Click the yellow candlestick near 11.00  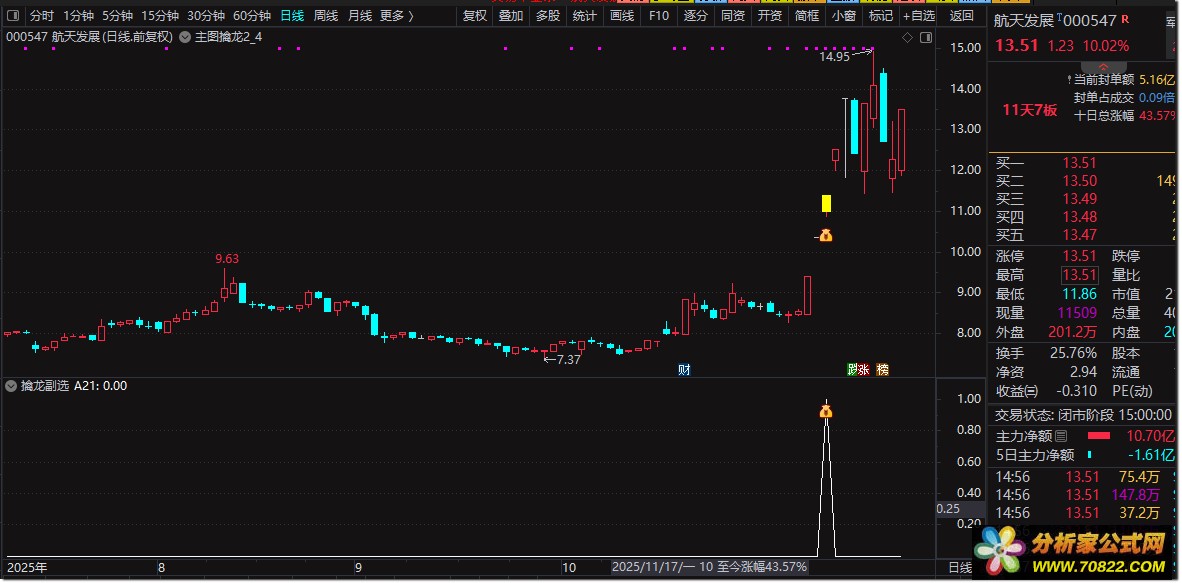click(826, 204)
